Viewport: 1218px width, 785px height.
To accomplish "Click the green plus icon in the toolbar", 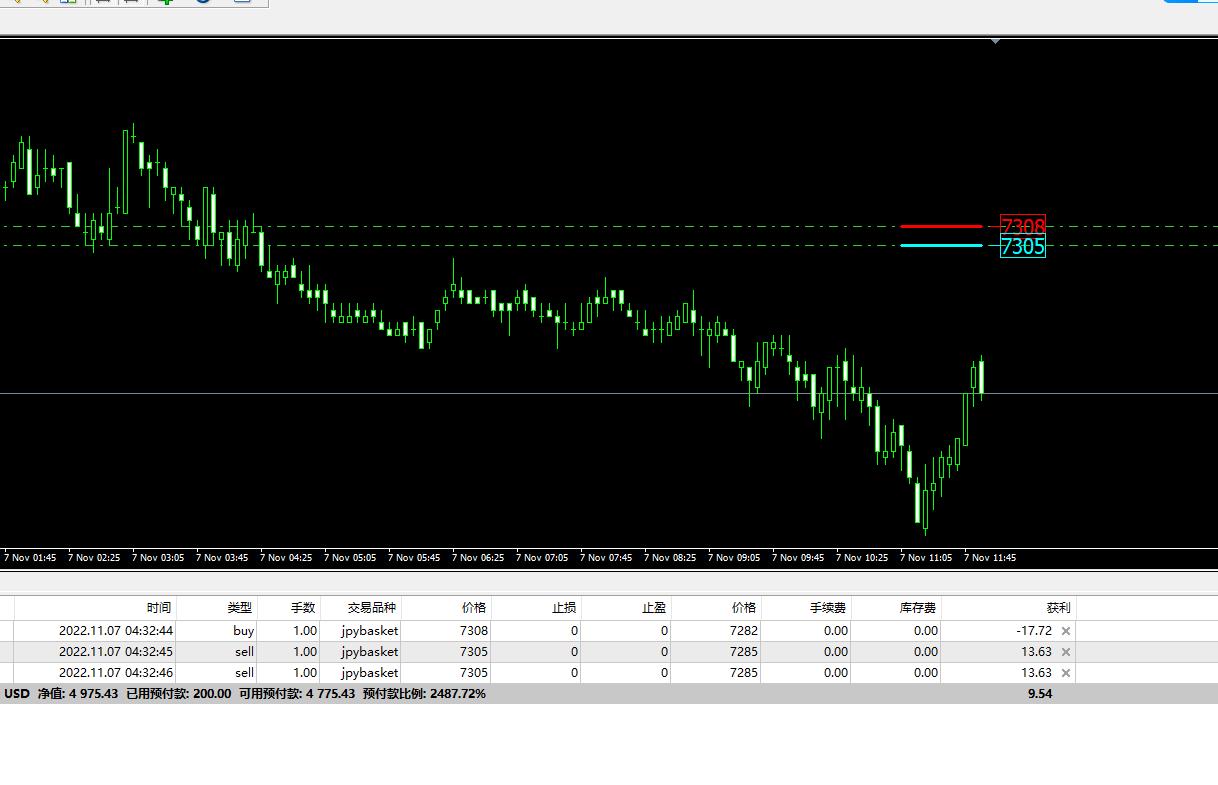I will [x=167, y=2].
